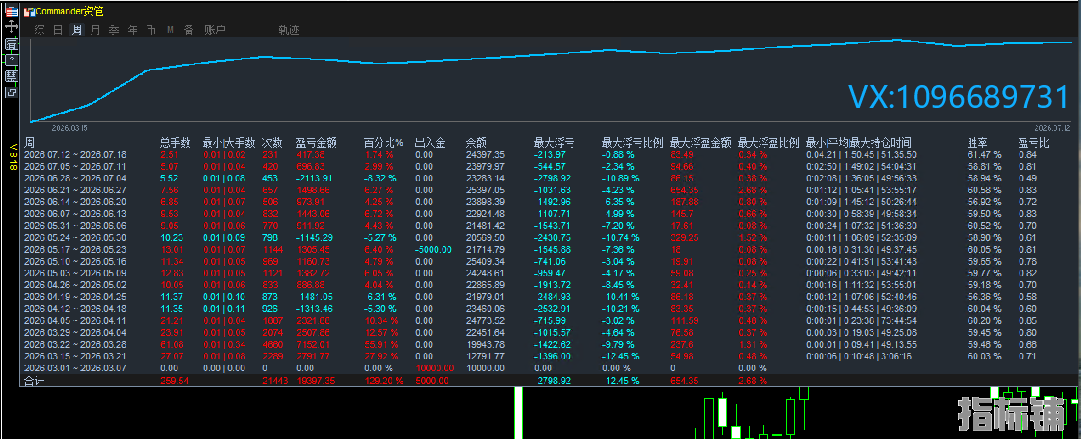Click the 盈亏比 column header
1081x439 pixels.
(1033, 143)
